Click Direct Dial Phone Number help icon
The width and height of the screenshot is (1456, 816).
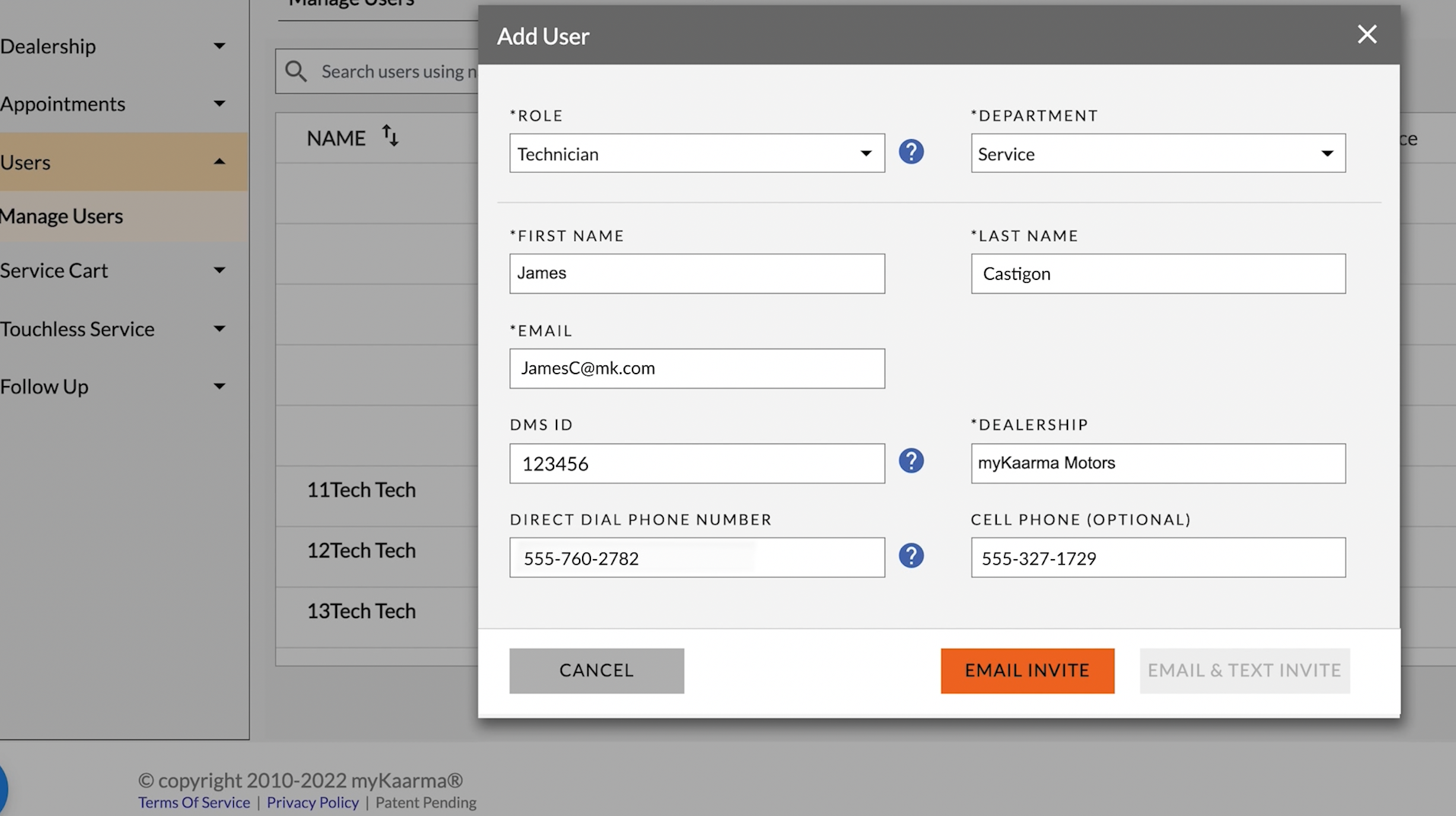pos(911,556)
